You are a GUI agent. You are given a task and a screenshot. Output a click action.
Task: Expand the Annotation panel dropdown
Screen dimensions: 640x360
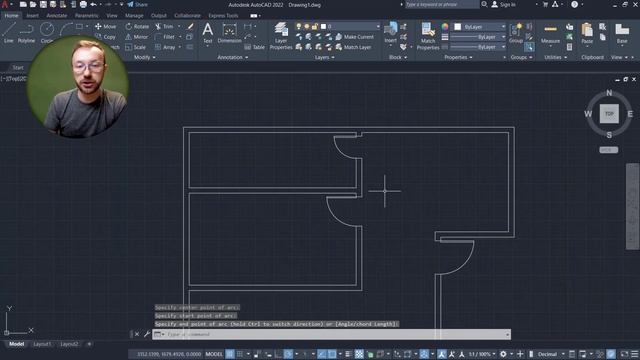(233, 58)
